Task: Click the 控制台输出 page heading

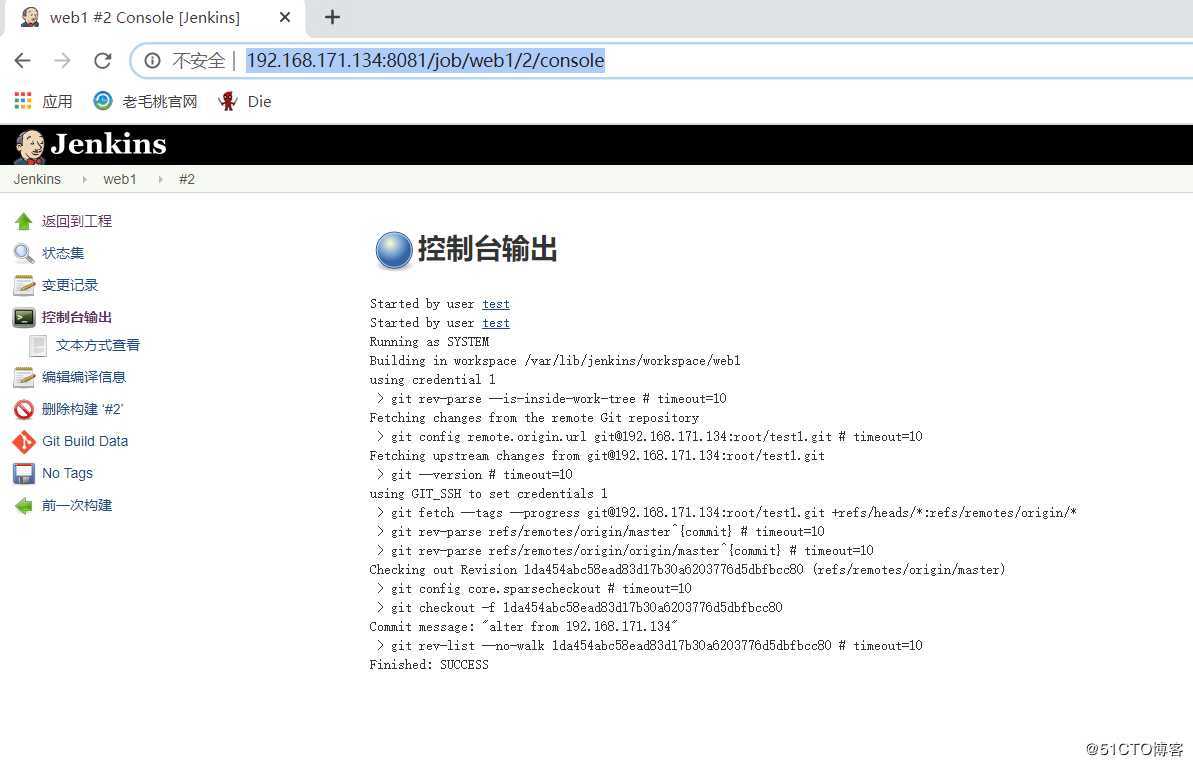Action: pos(487,249)
